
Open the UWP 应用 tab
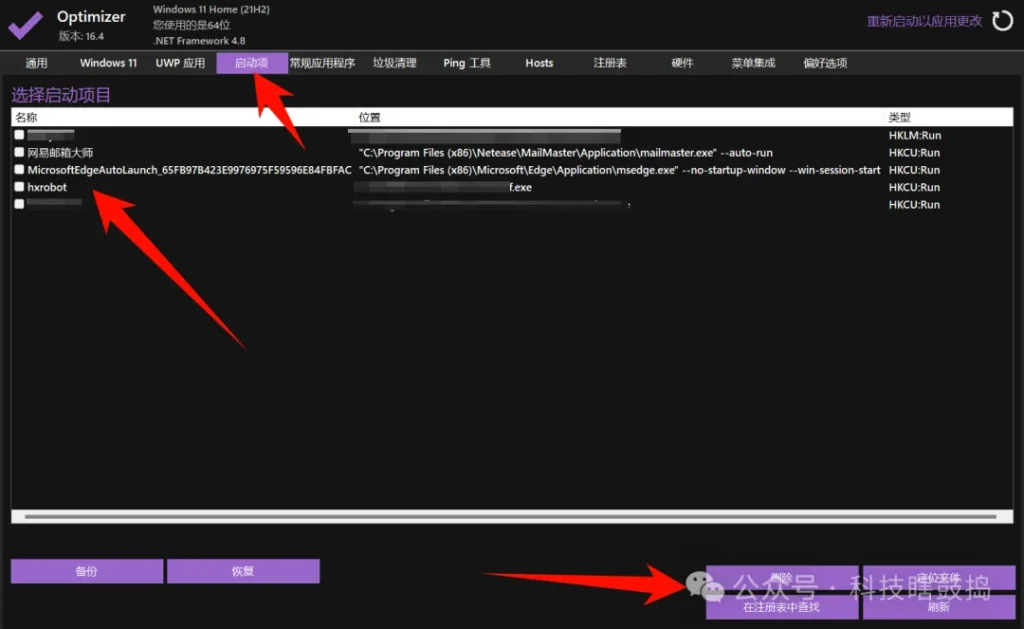point(180,63)
